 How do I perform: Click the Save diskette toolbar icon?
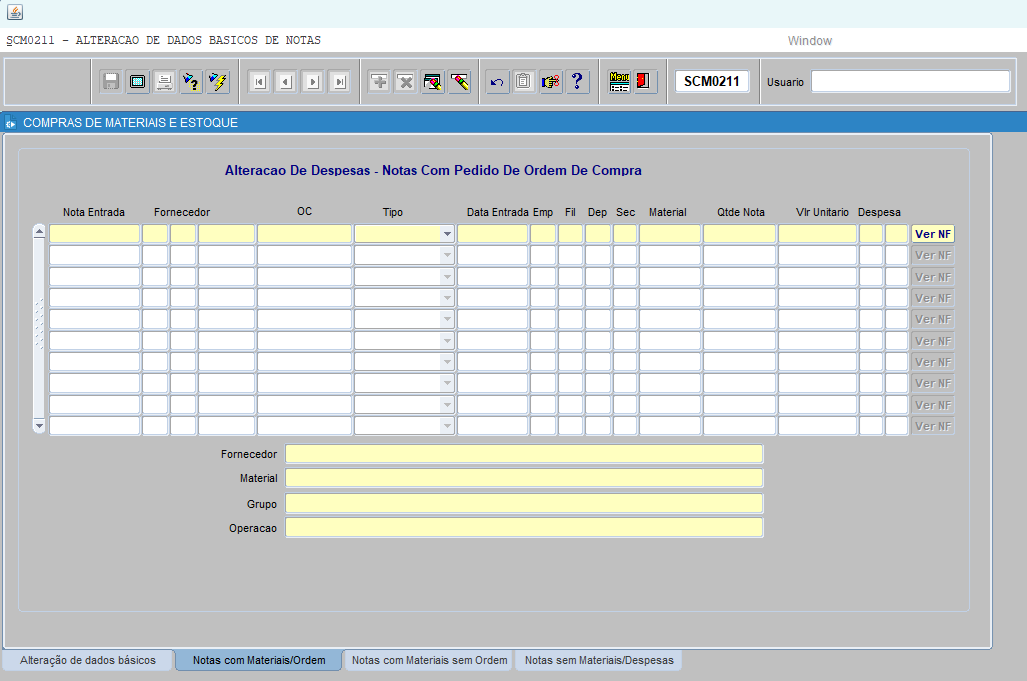point(111,82)
